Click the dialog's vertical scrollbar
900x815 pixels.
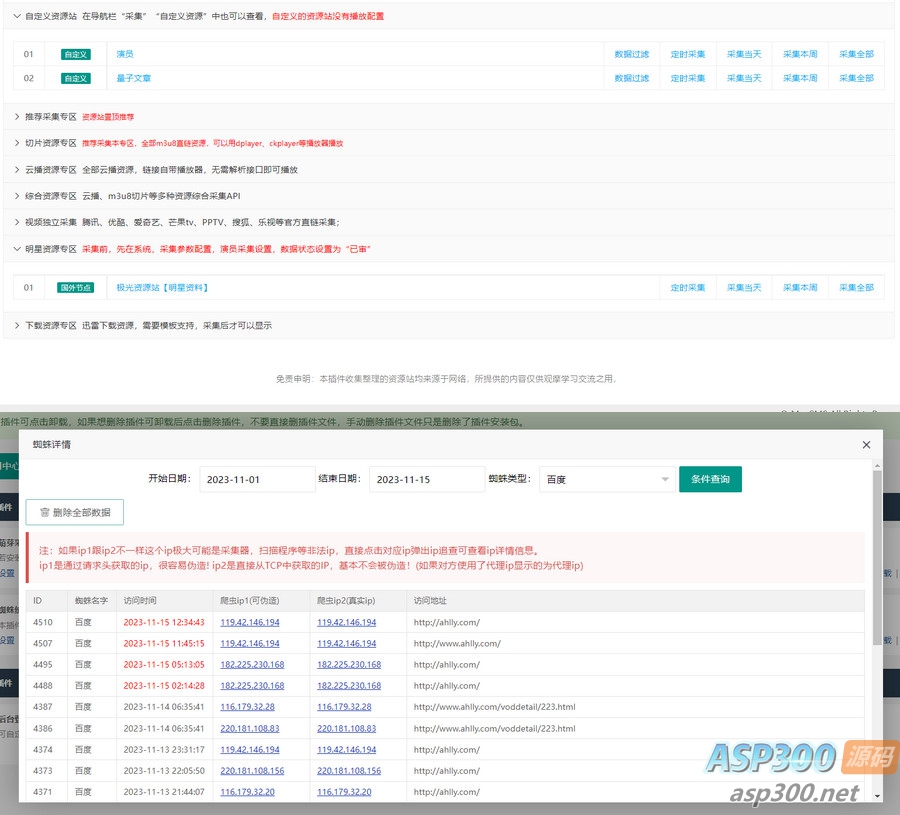click(877, 560)
